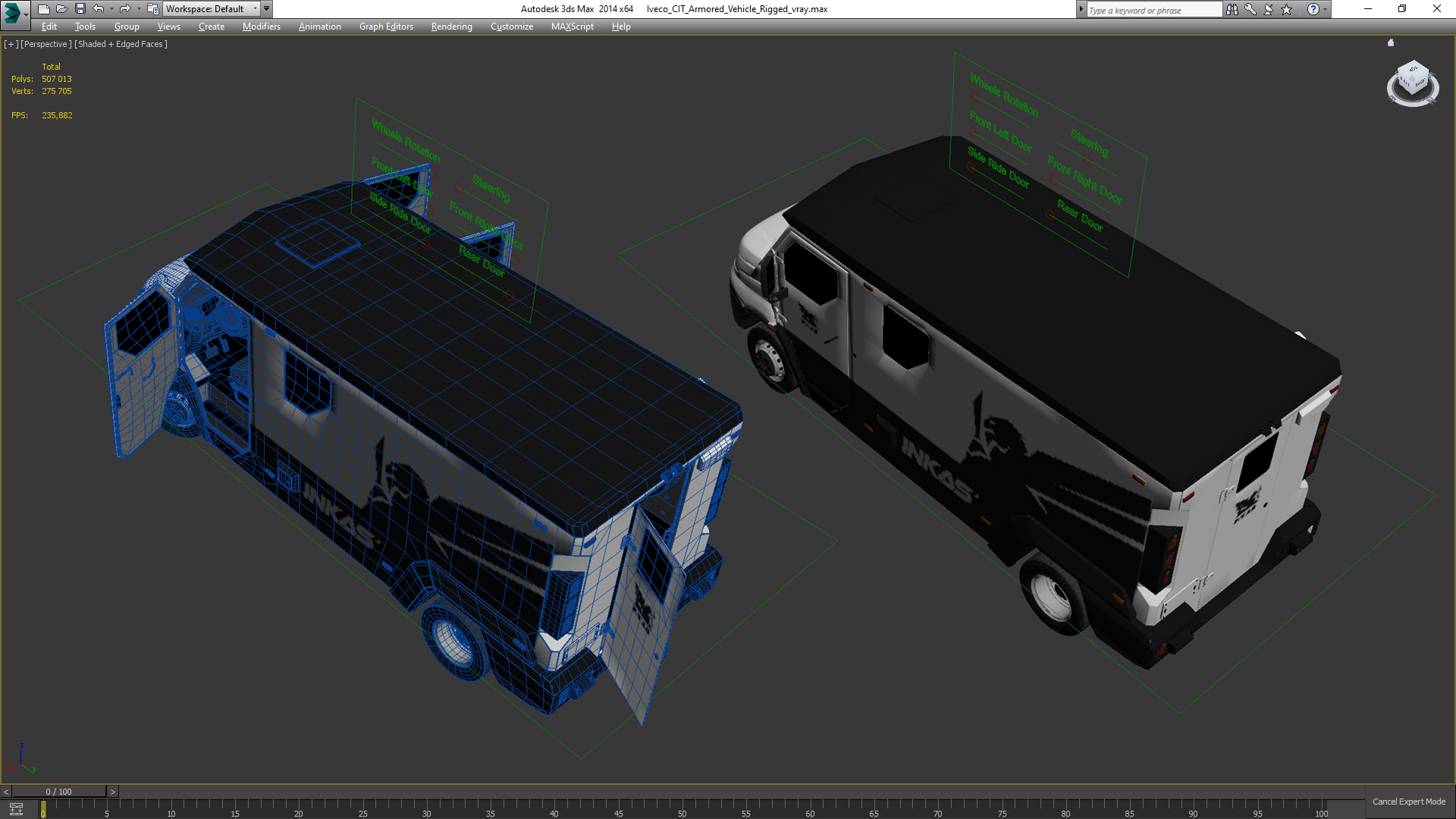This screenshot has width=1456, height=819.
Task: Step to next frame with right arrow
Action: [113, 792]
